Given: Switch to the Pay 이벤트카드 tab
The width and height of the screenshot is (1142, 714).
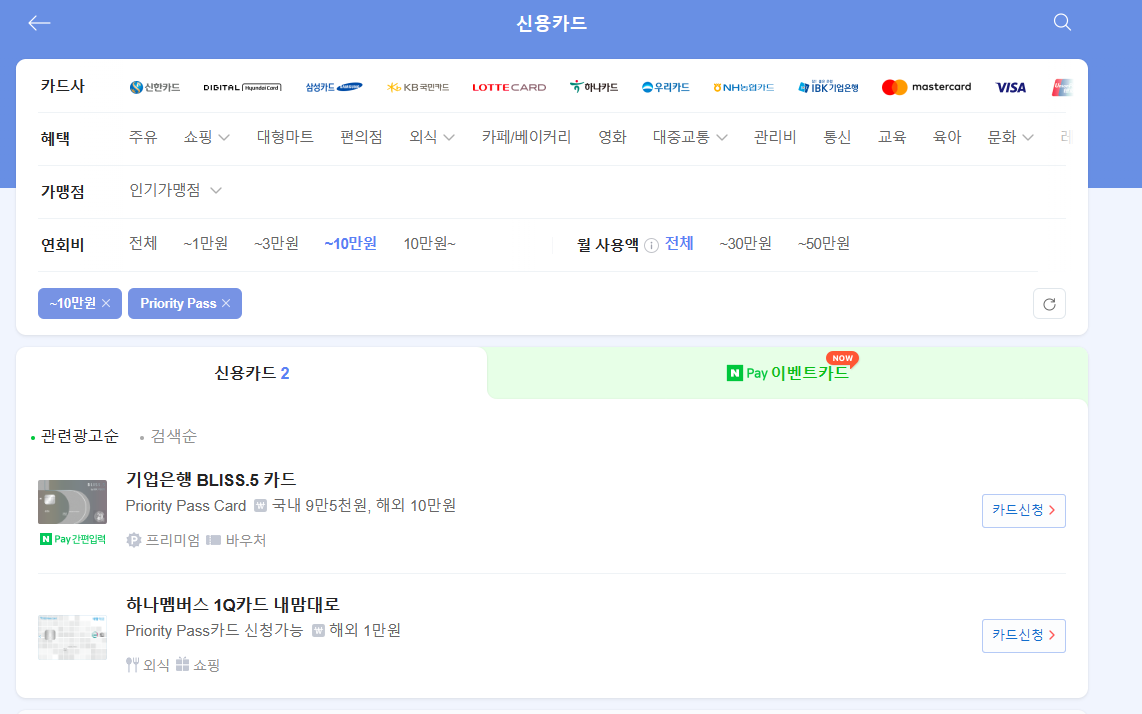Looking at the screenshot, I should click(x=787, y=373).
